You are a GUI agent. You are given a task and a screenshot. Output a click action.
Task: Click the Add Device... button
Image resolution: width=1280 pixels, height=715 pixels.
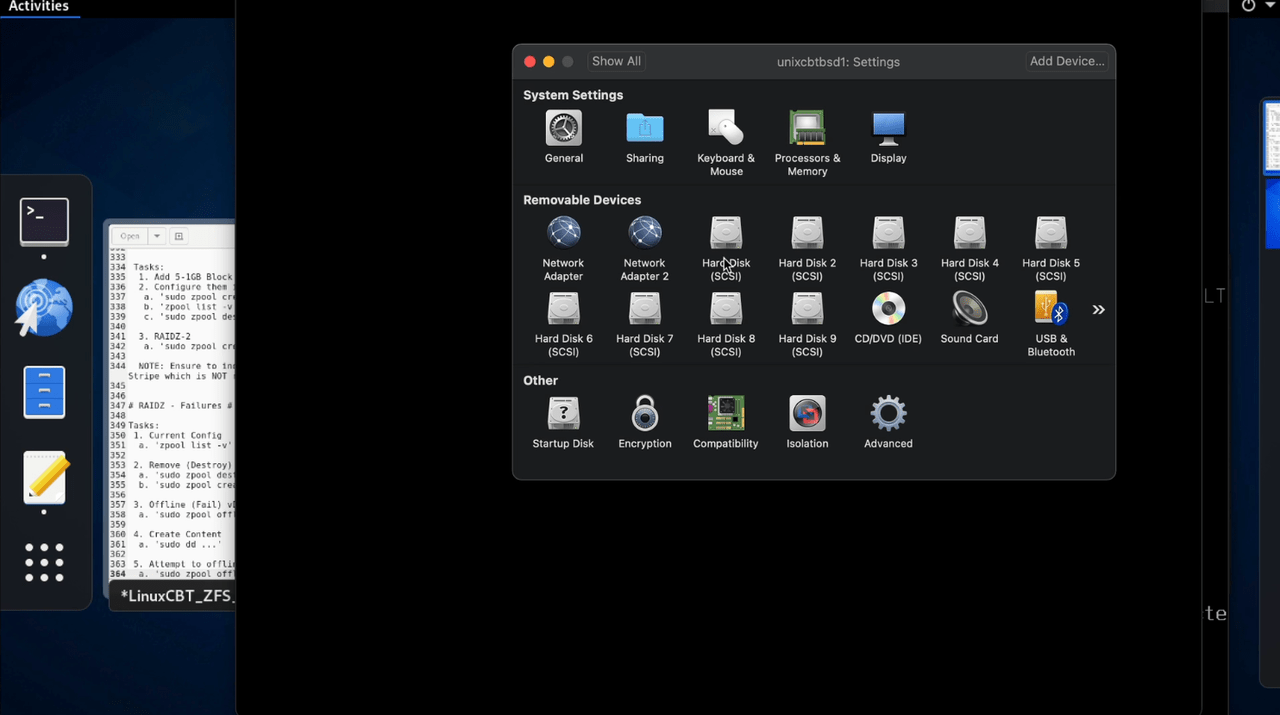1067,61
